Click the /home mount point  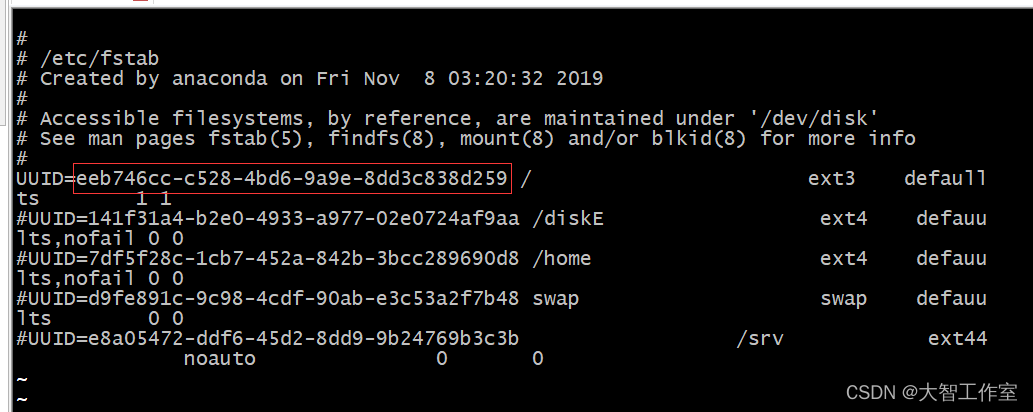562,258
